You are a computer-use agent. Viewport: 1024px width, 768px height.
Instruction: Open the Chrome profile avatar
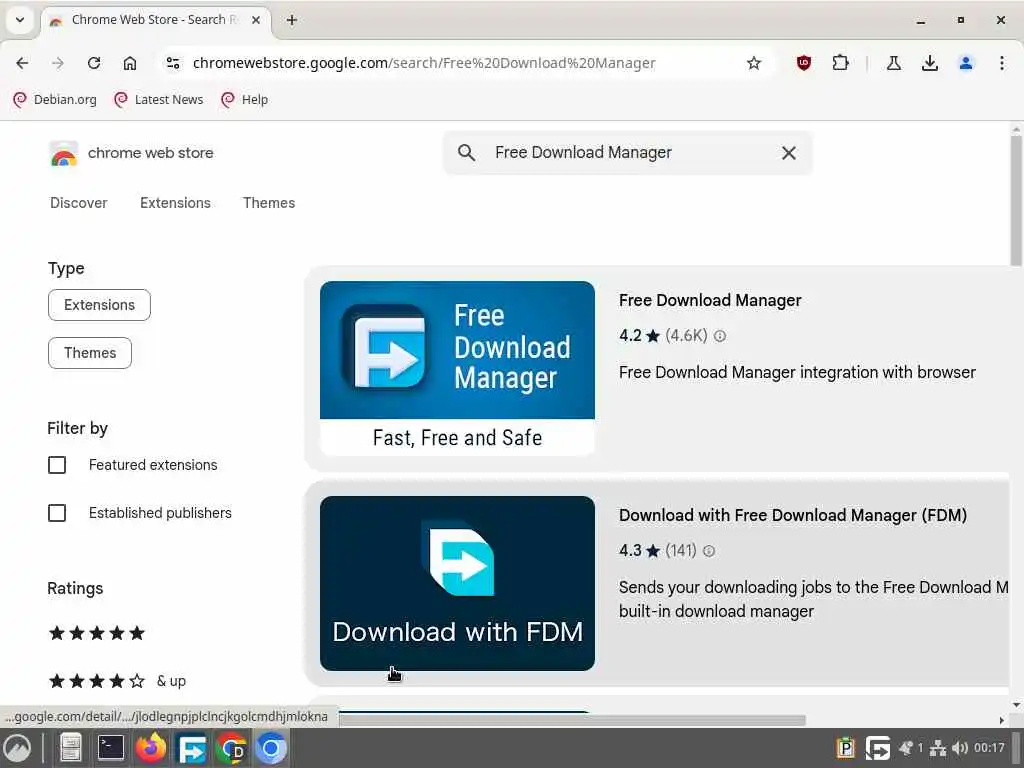coord(966,63)
